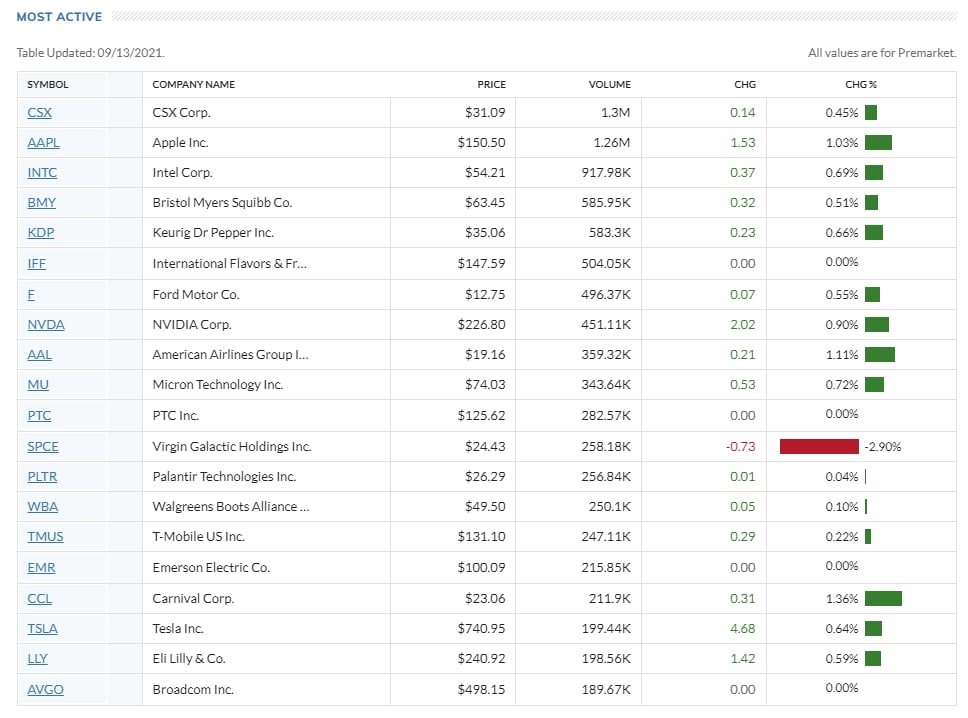The image size is (968, 718).
Task: Click the F symbol for Ford
Action: pyautogui.click(x=31, y=294)
